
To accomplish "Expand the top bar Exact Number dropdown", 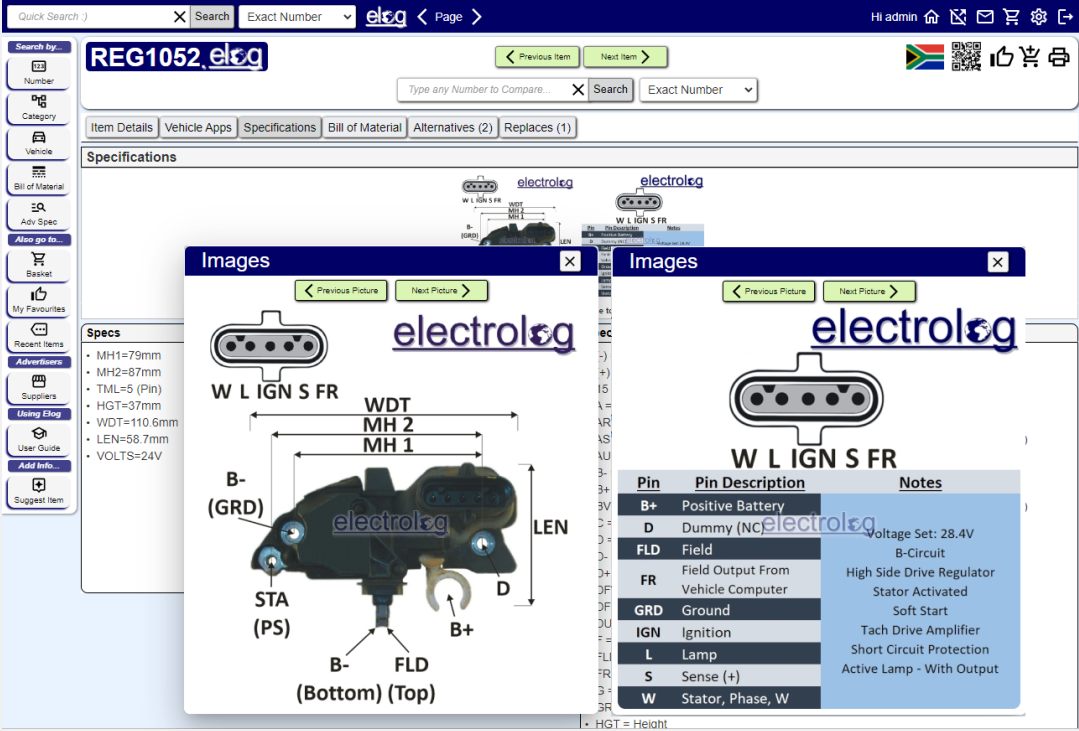I will click(x=298, y=17).
